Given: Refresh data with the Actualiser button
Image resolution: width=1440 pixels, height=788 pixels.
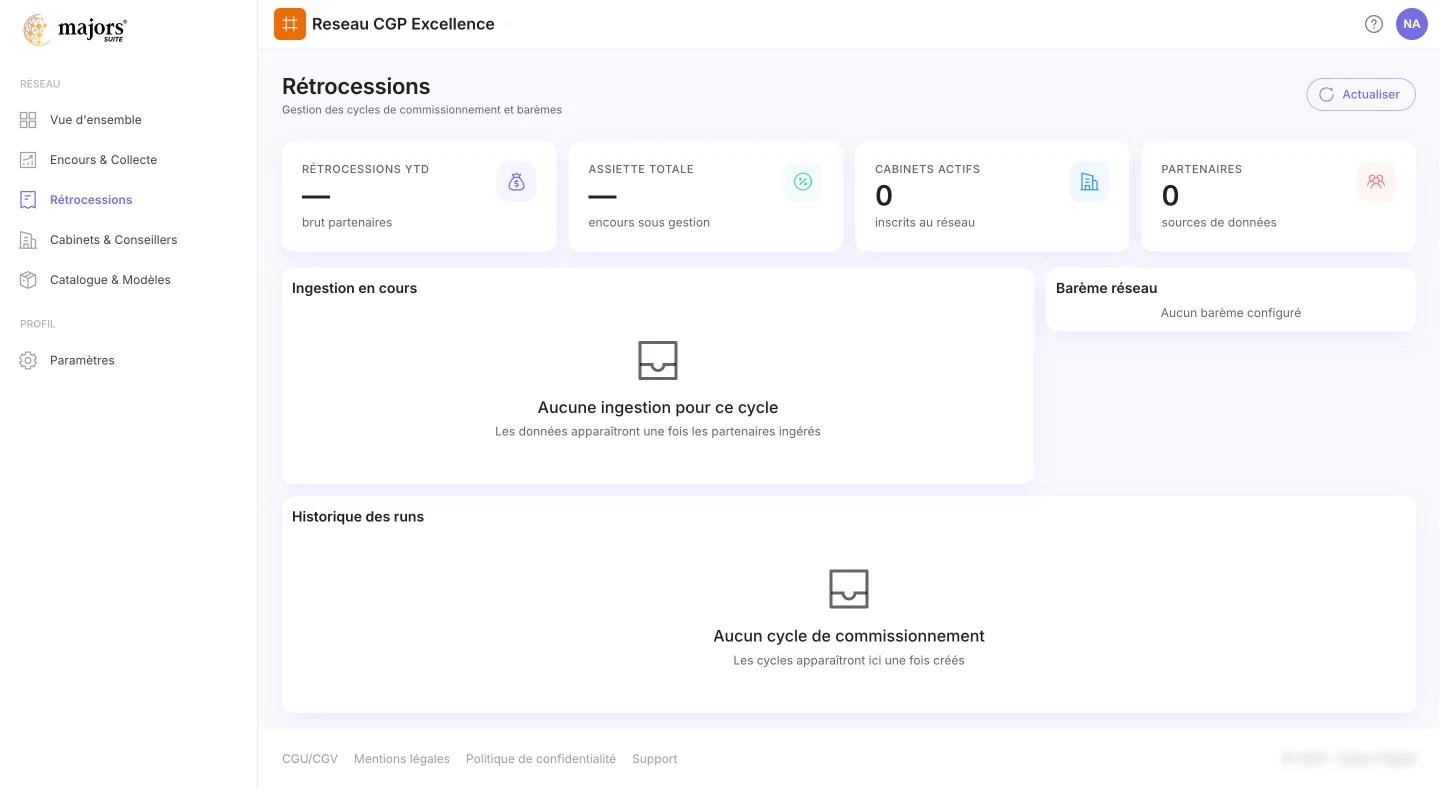Looking at the screenshot, I should pyautogui.click(x=1361, y=94).
